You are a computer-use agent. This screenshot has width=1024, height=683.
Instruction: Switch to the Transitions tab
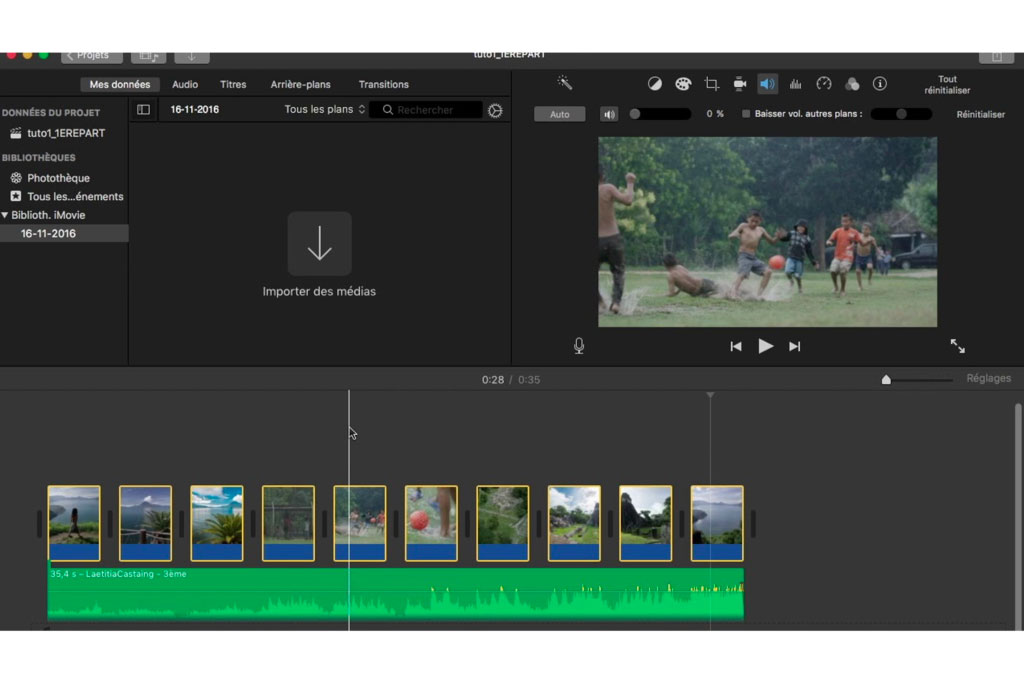pos(383,85)
